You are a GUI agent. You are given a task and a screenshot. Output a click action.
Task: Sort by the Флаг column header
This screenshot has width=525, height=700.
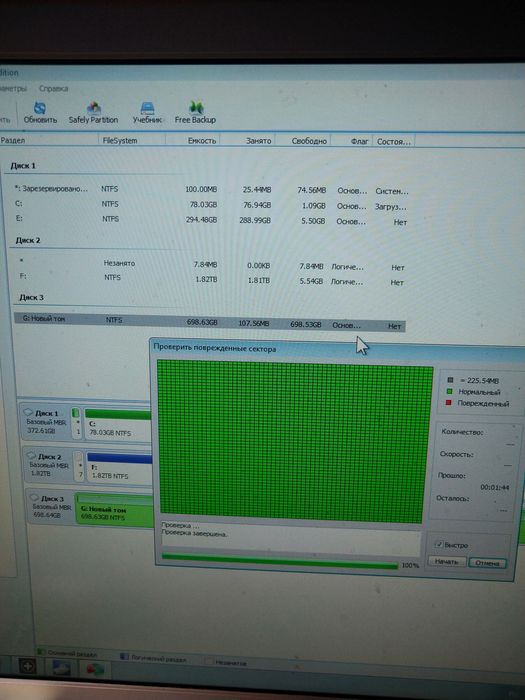[351, 141]
